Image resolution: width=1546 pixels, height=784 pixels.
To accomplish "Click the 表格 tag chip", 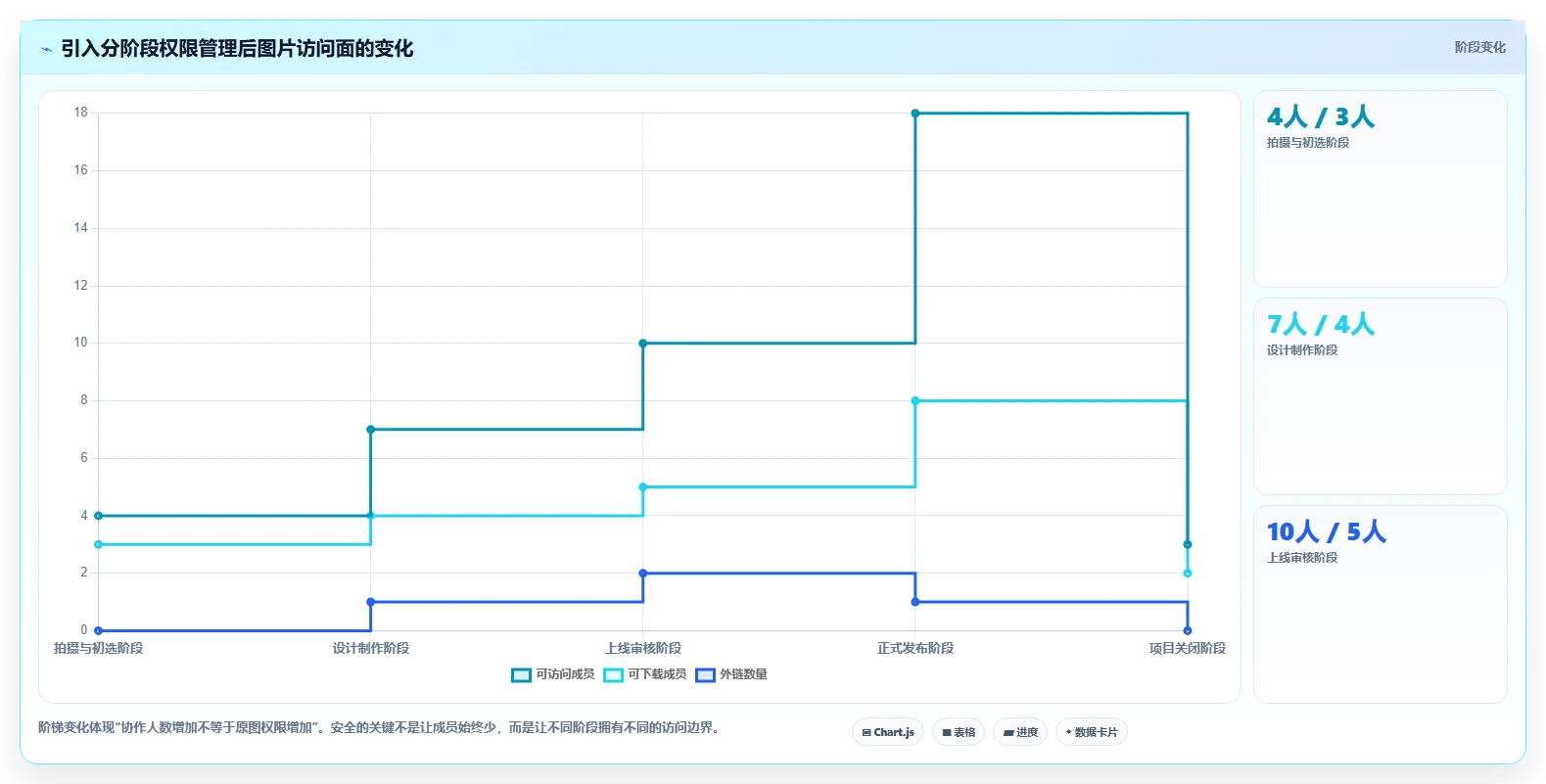I will [x=959, y=732].
